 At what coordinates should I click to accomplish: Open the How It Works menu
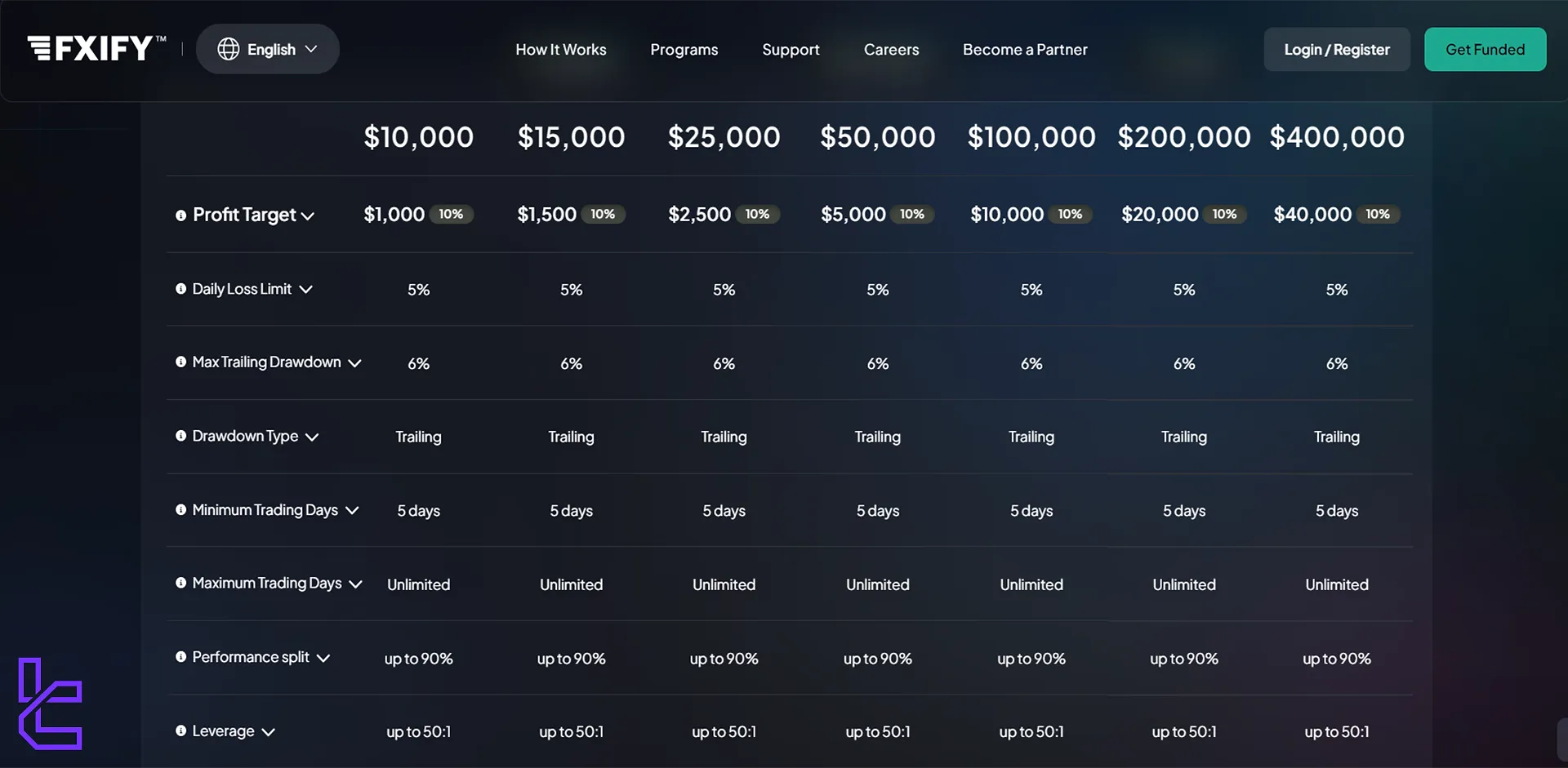561,50
